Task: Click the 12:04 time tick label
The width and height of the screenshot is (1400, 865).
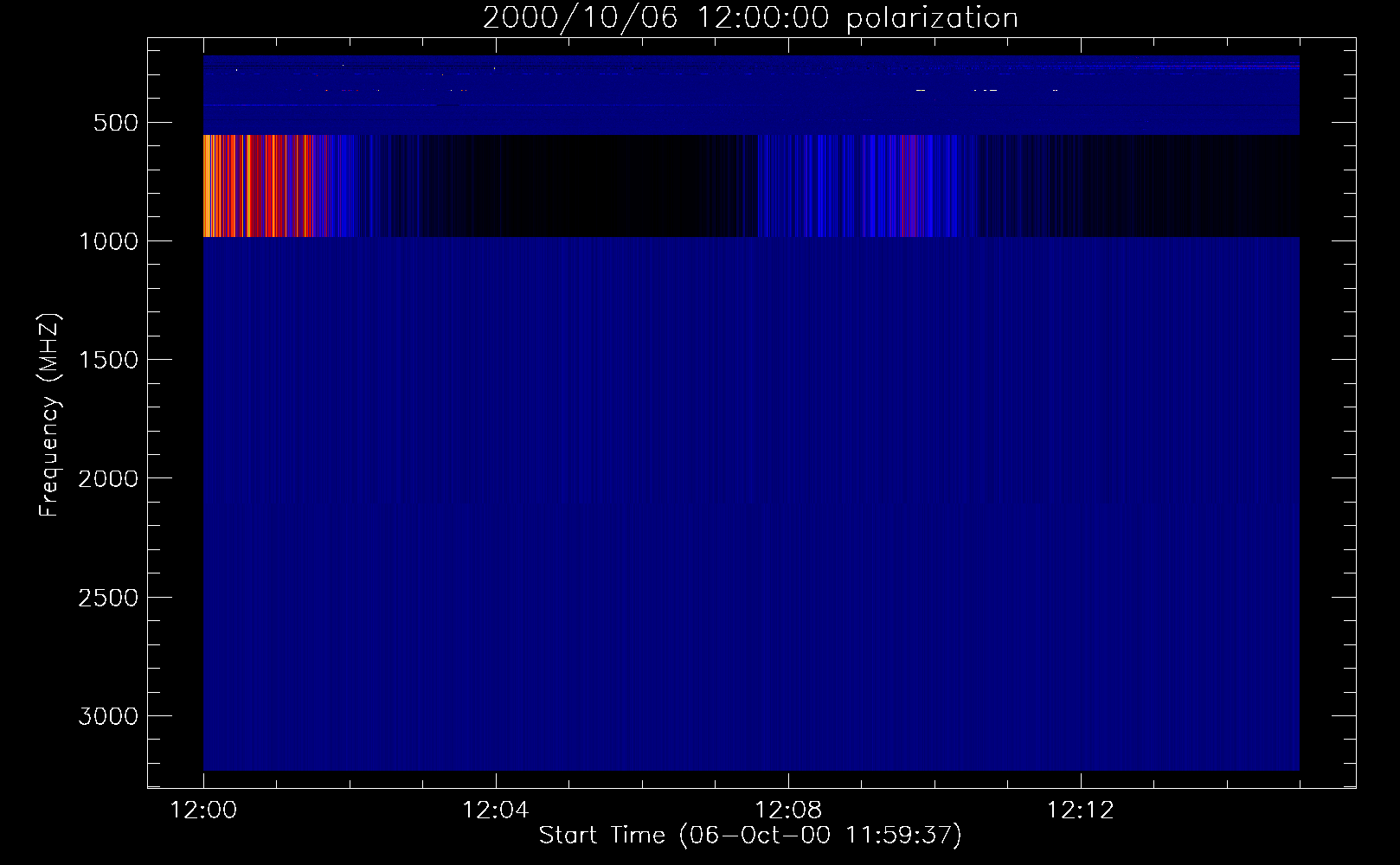Action: coord(495,811)
